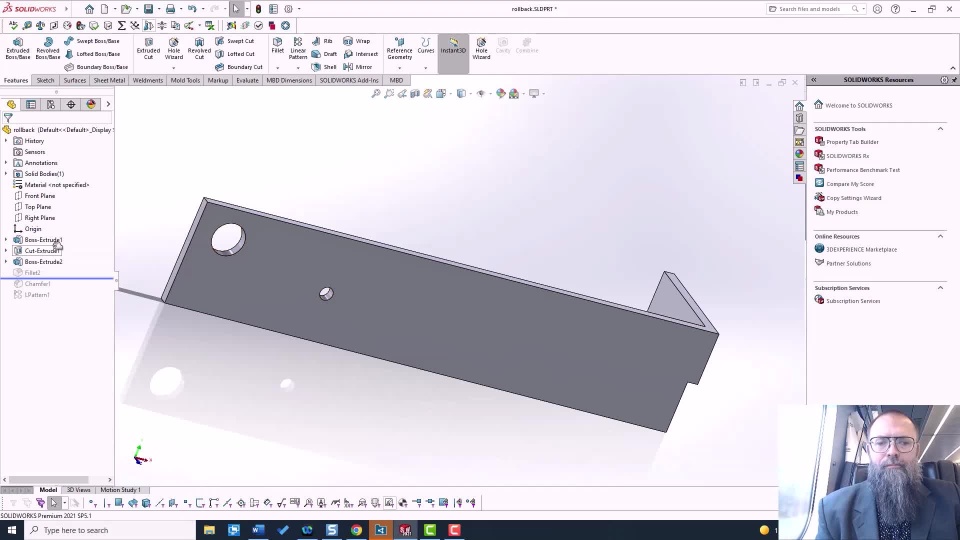Screen dimensions: 960x540
Task: Open Word from the taskbar
Action: click(x=258, y=530)
